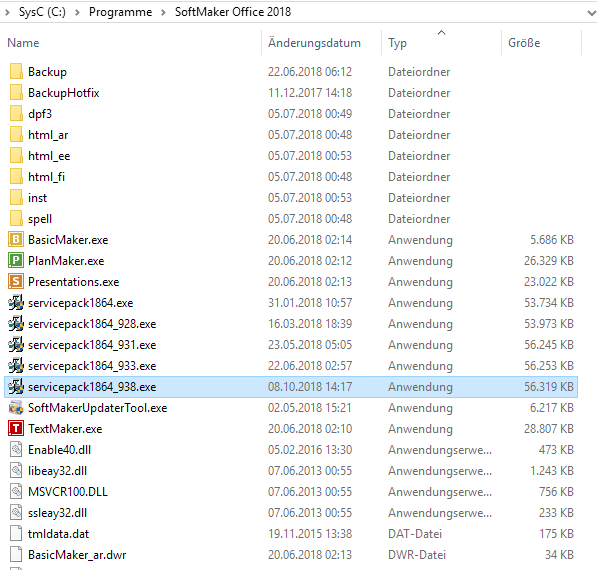This screenshot has width=597, height=570.
Task: Click the size value 53.973 KB
Action: (549, 324)
